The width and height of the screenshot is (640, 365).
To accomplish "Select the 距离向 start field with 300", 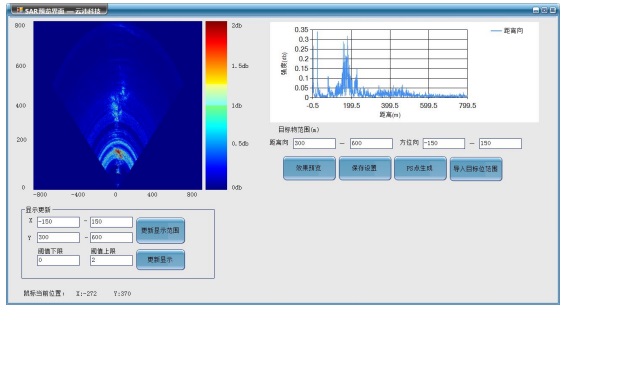I will point(314,143).
